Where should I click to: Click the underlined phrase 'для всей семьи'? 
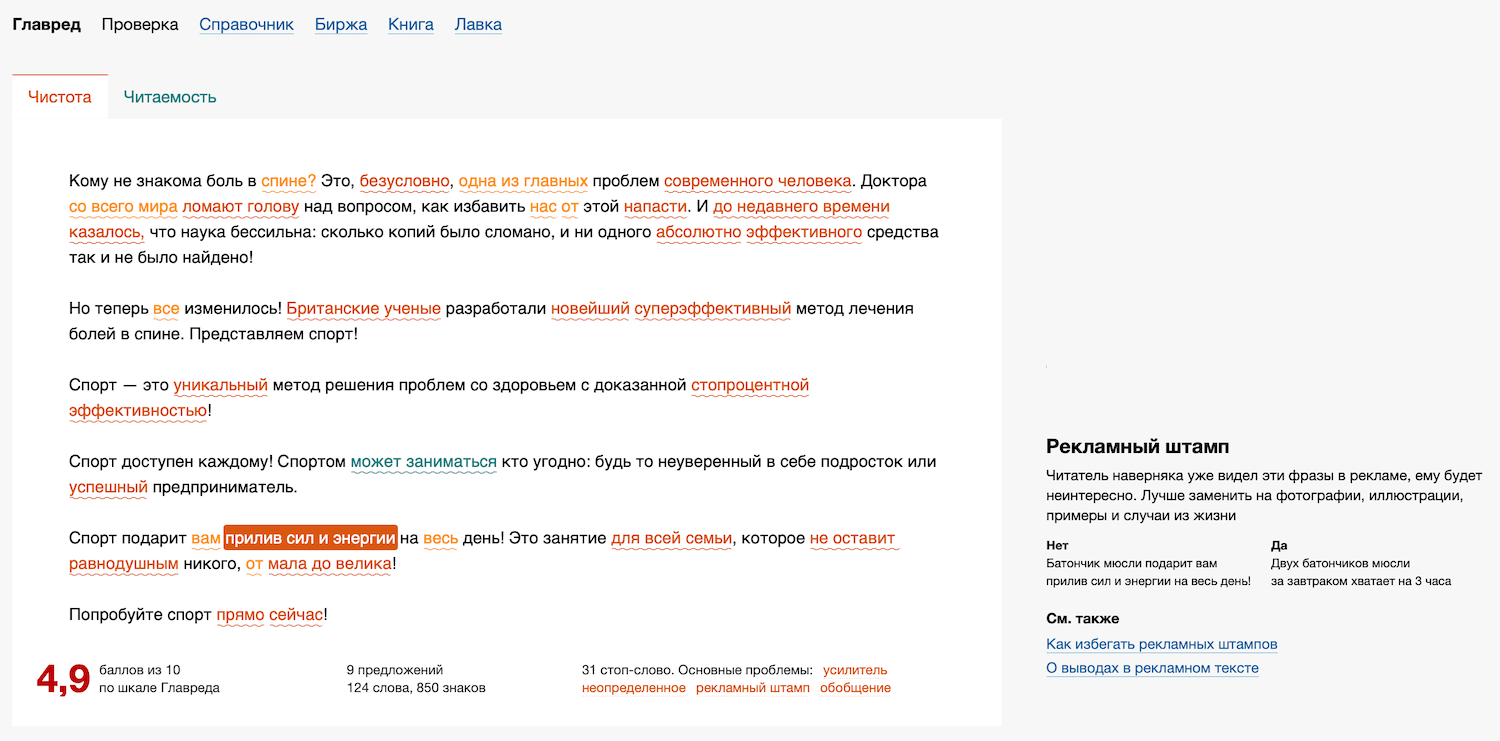[x=672, y=538]
